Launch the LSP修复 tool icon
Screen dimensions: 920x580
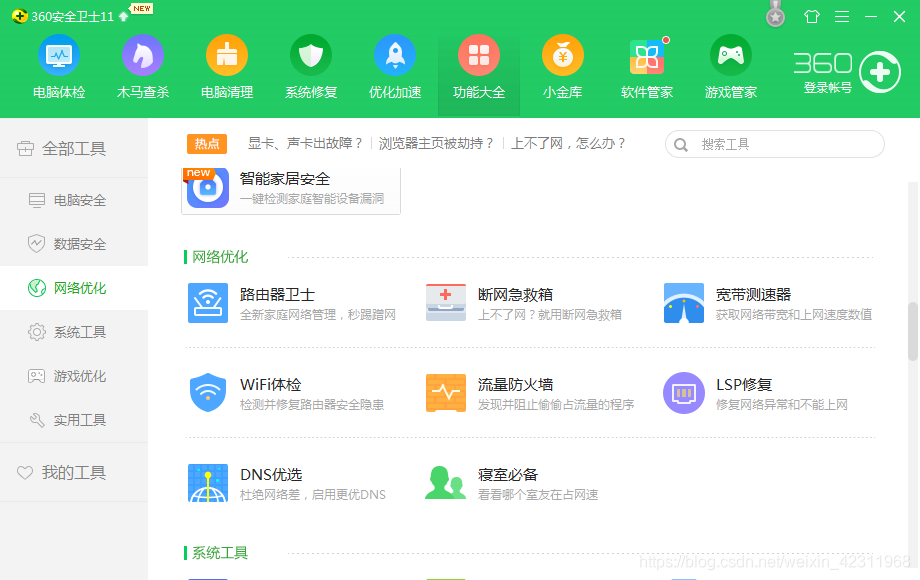(x=684, y=393)
